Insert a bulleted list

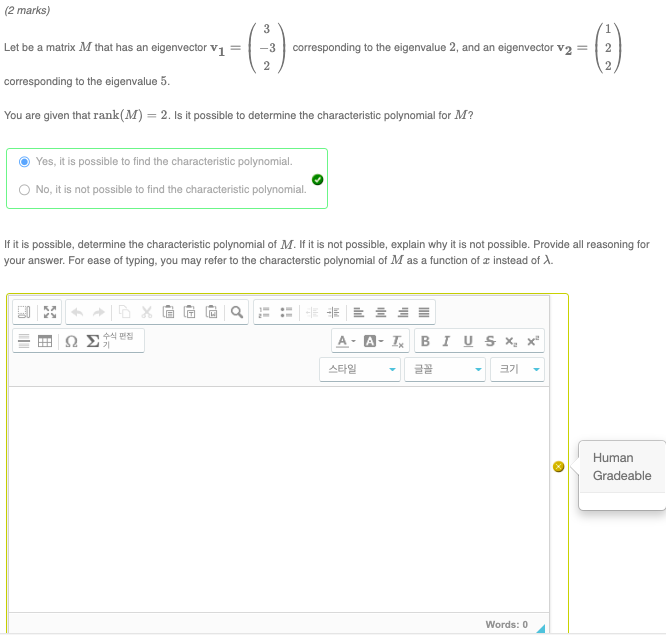click(286, 312)
